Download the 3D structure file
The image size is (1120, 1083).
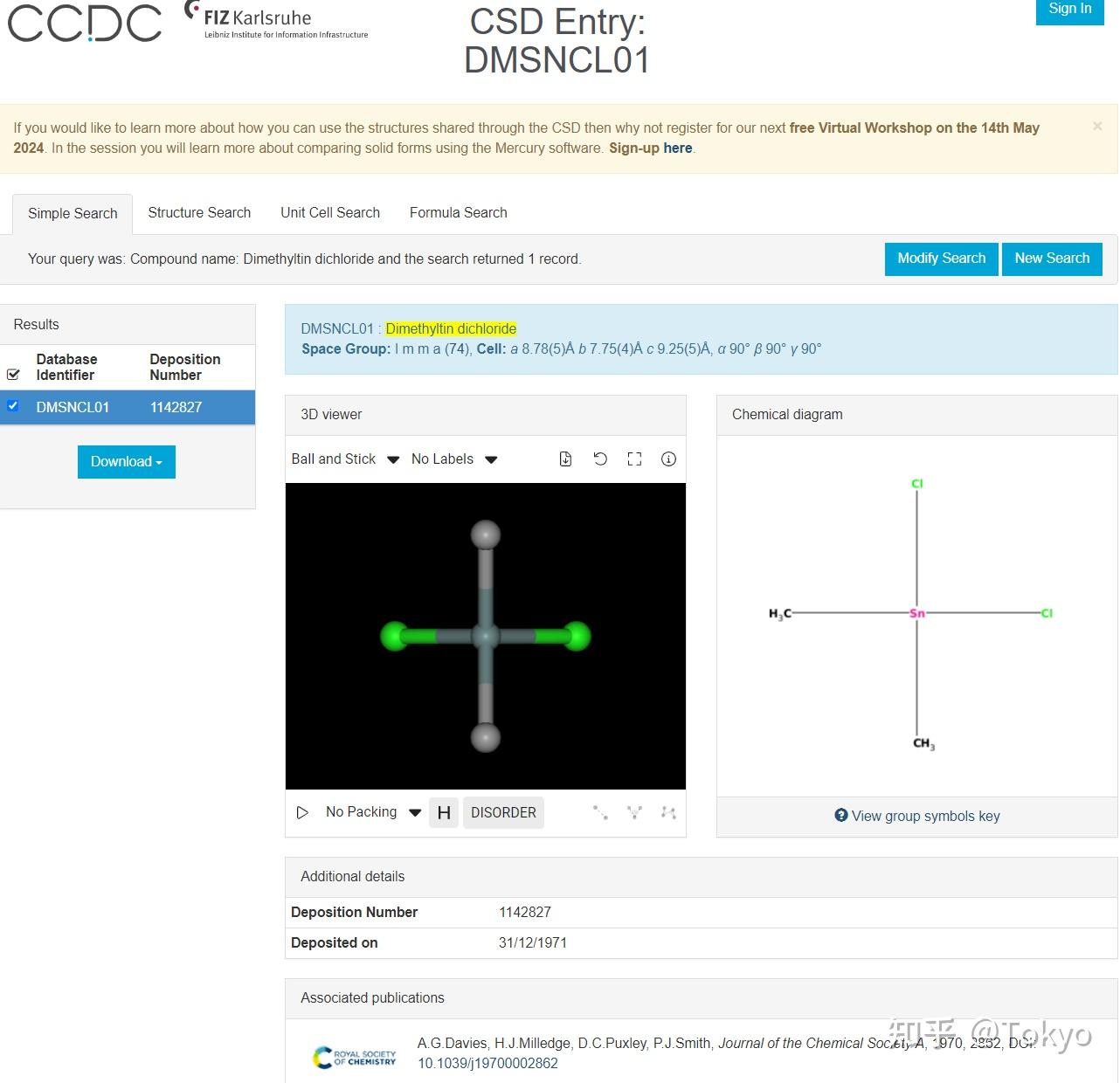point(565,459)
